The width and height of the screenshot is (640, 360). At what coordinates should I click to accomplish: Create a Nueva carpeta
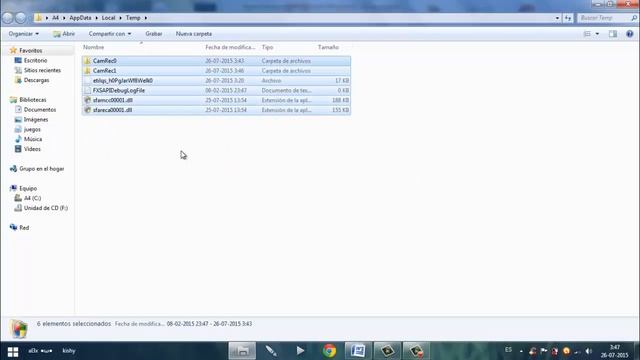coord(194,34)
